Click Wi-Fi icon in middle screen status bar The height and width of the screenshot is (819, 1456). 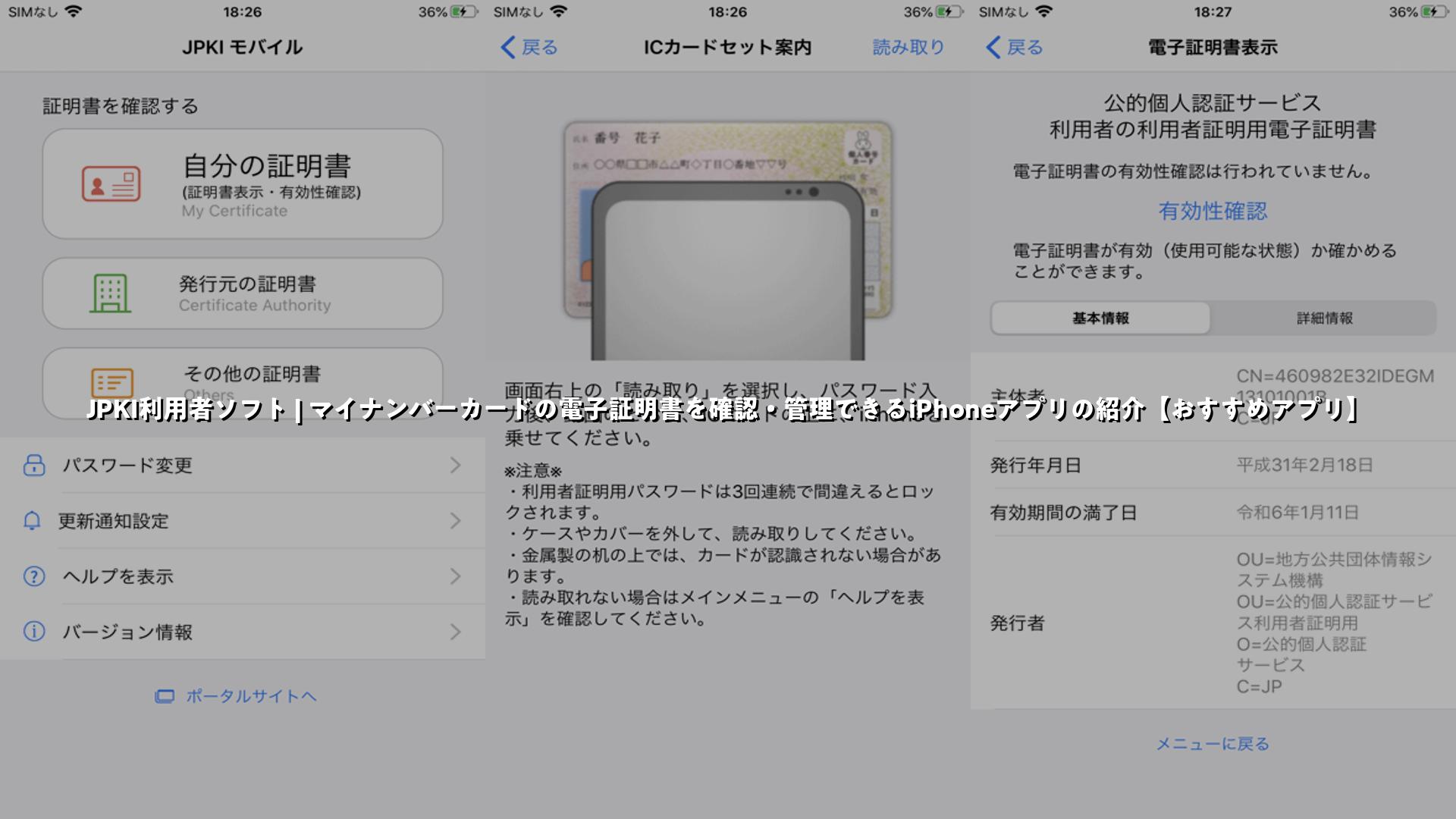pos(558,11)
